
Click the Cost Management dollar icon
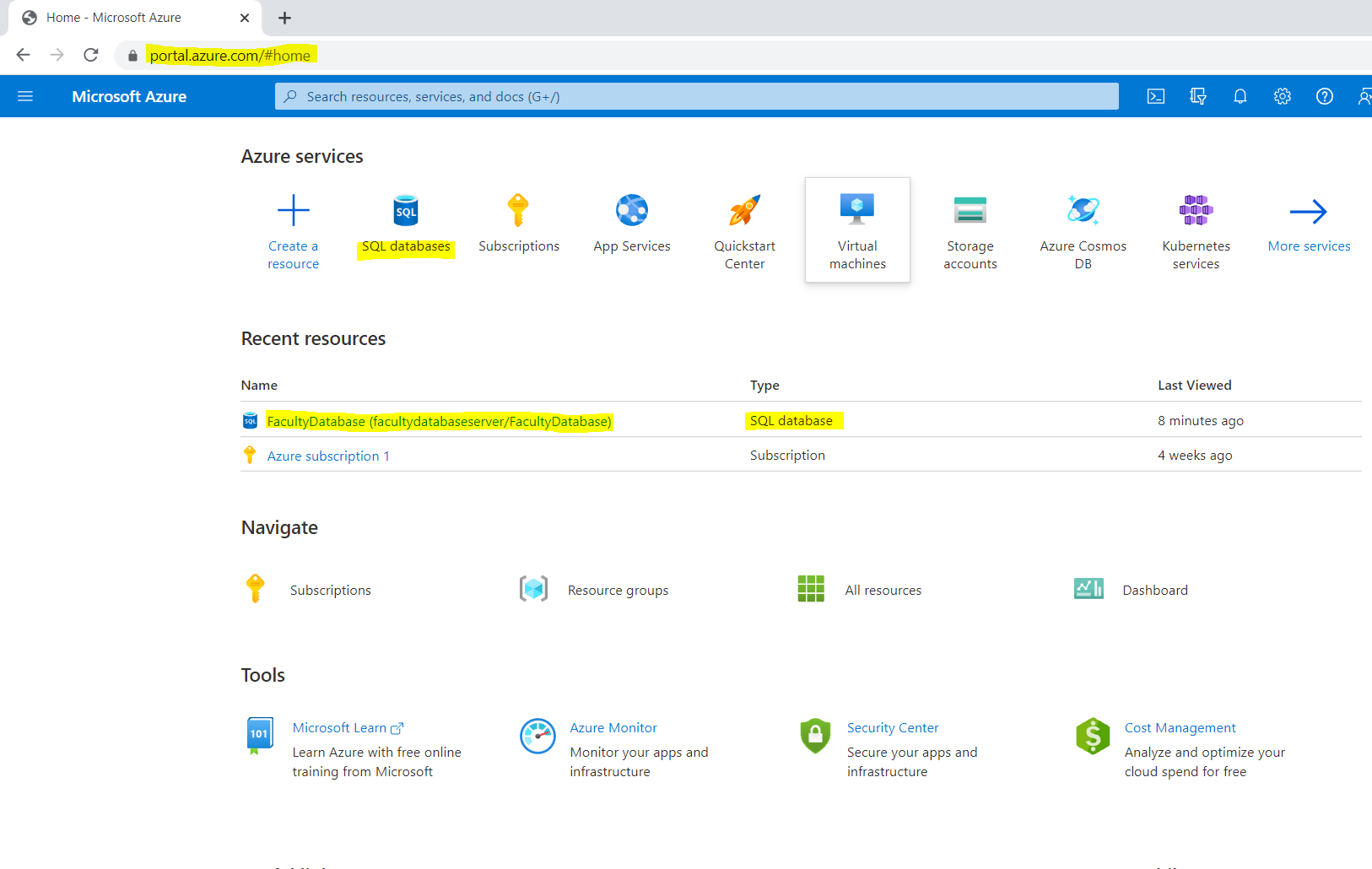[1093, 736]
